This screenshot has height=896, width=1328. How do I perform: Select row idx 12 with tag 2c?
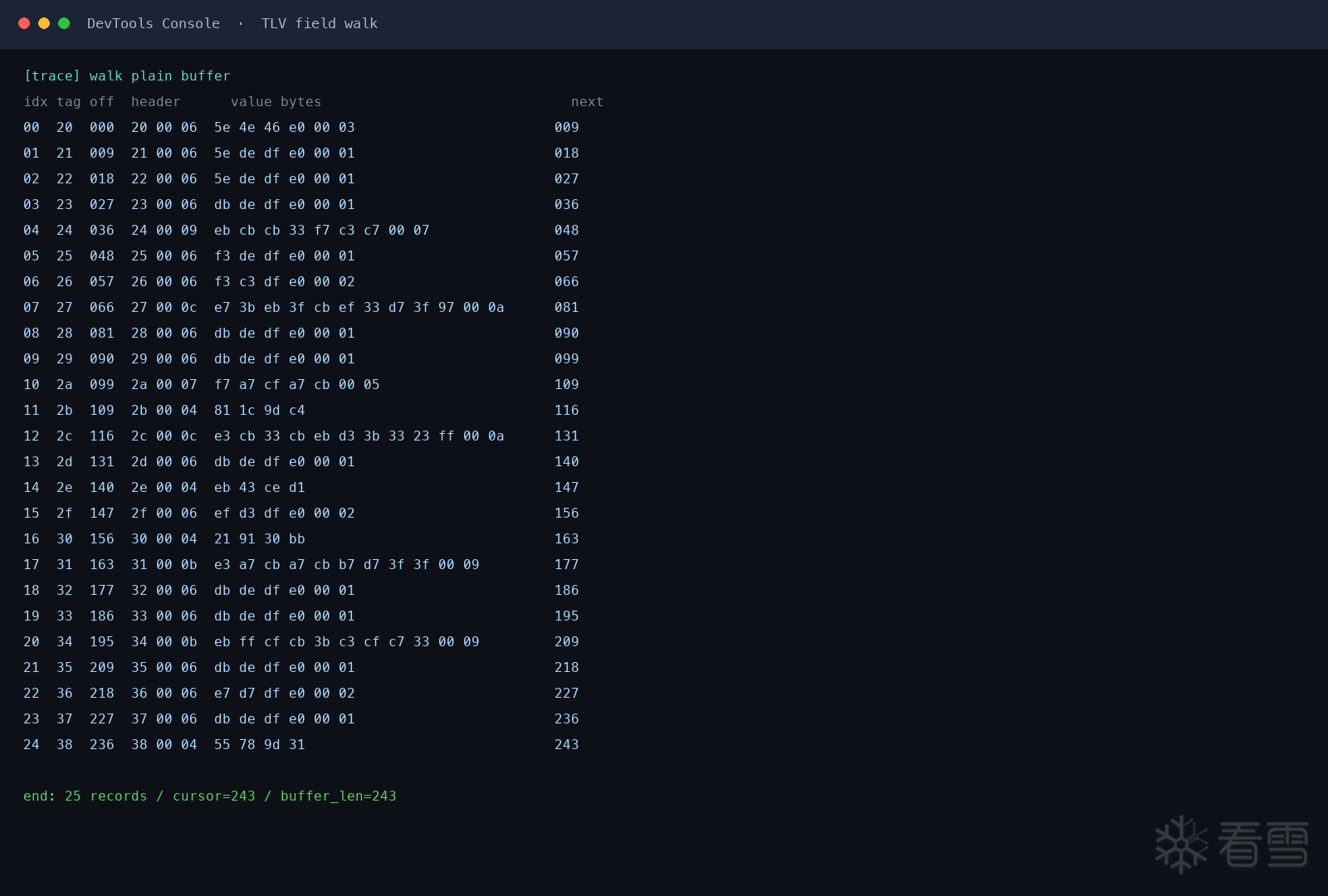click(301, 436)
